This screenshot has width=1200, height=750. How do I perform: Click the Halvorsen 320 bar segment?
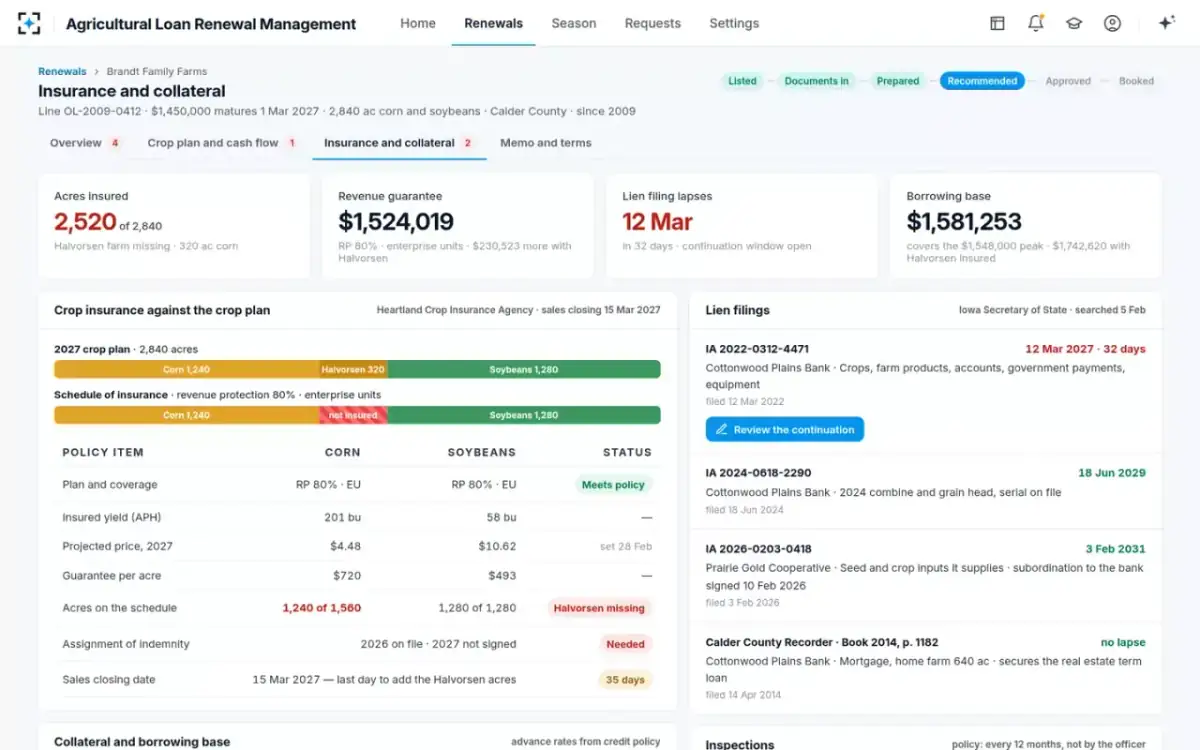click(353, 369)
